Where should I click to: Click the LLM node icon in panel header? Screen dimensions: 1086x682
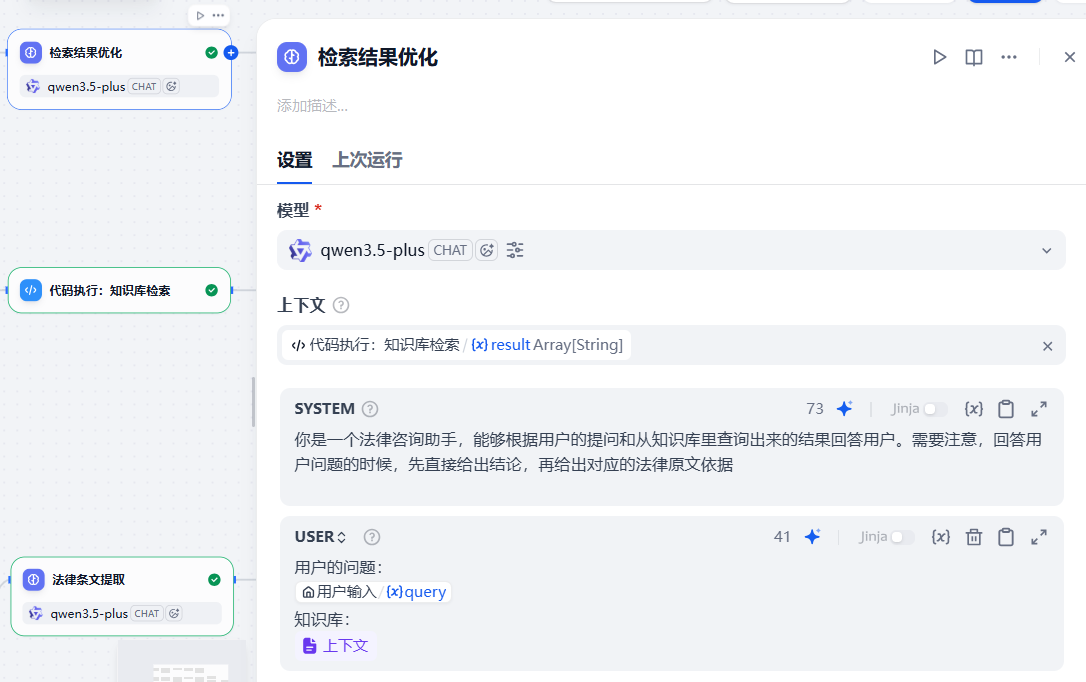[x=292, y=57]
